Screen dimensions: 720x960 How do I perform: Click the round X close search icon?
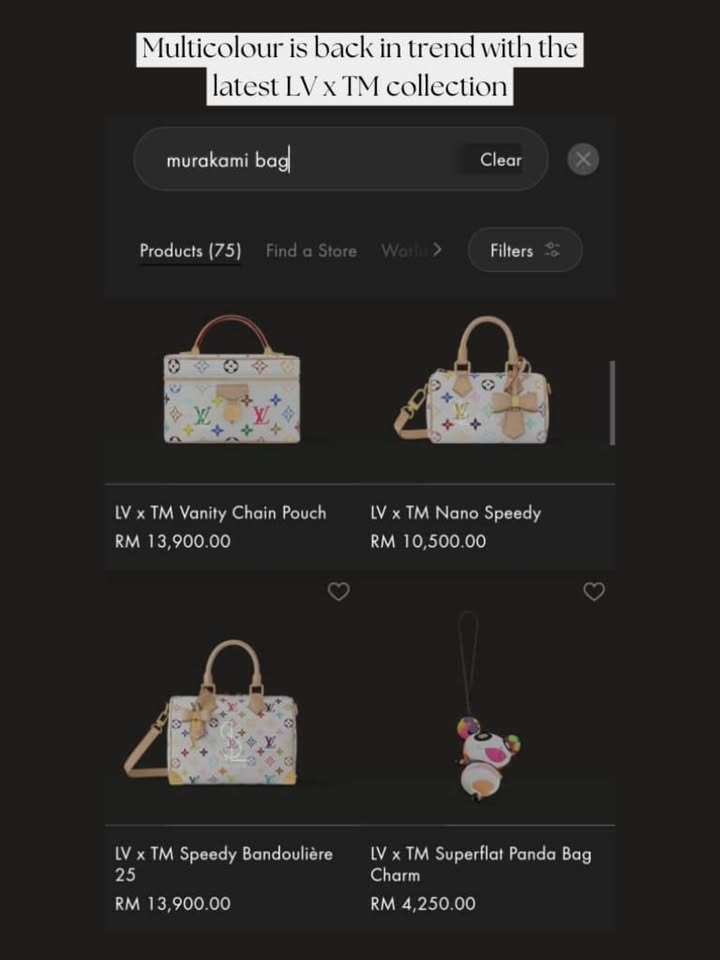pyautogui.click(x=583, y=160)
